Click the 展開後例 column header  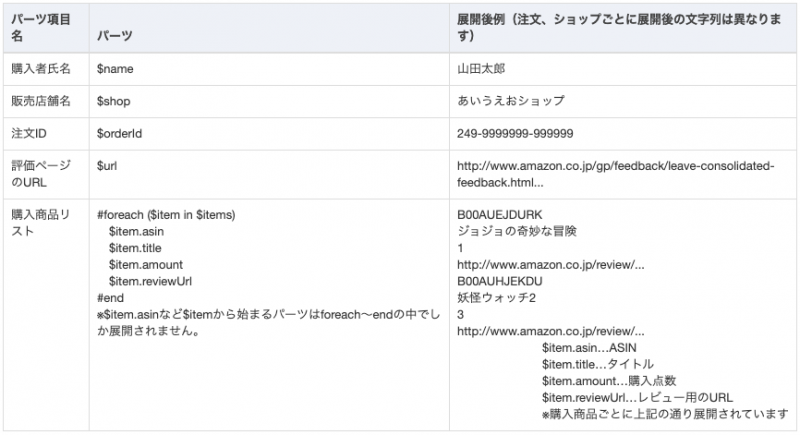click(619, 28)
